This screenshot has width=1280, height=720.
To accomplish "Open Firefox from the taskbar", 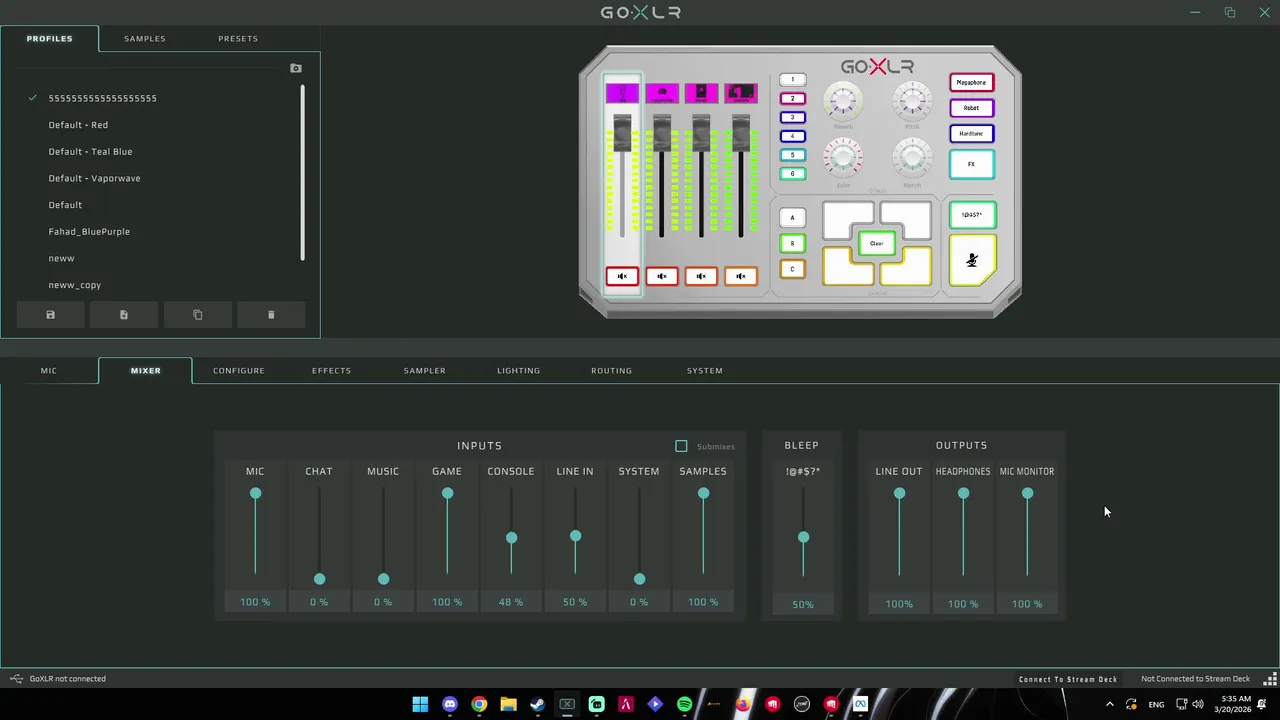I will click(743, 704).
